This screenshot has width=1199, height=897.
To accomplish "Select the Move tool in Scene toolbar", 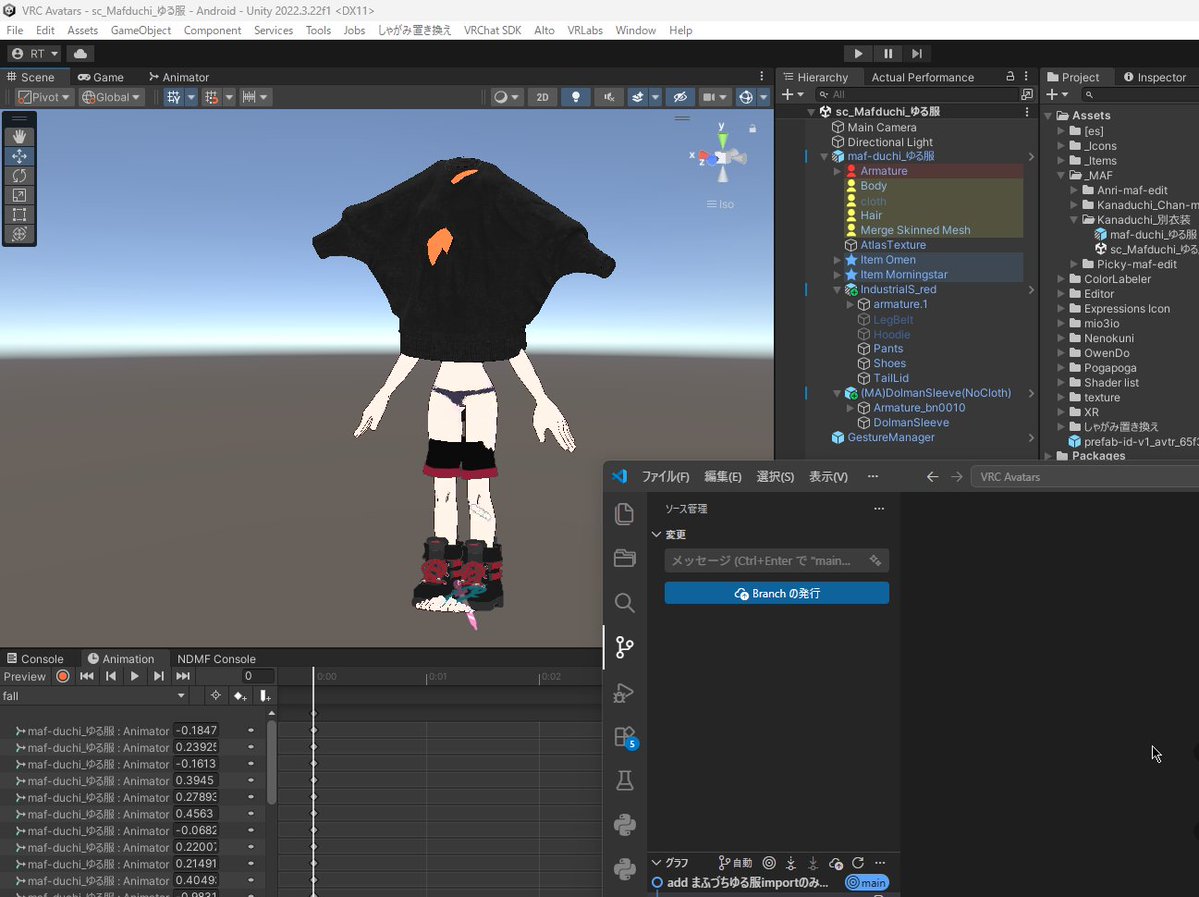I will click(19, 156).
